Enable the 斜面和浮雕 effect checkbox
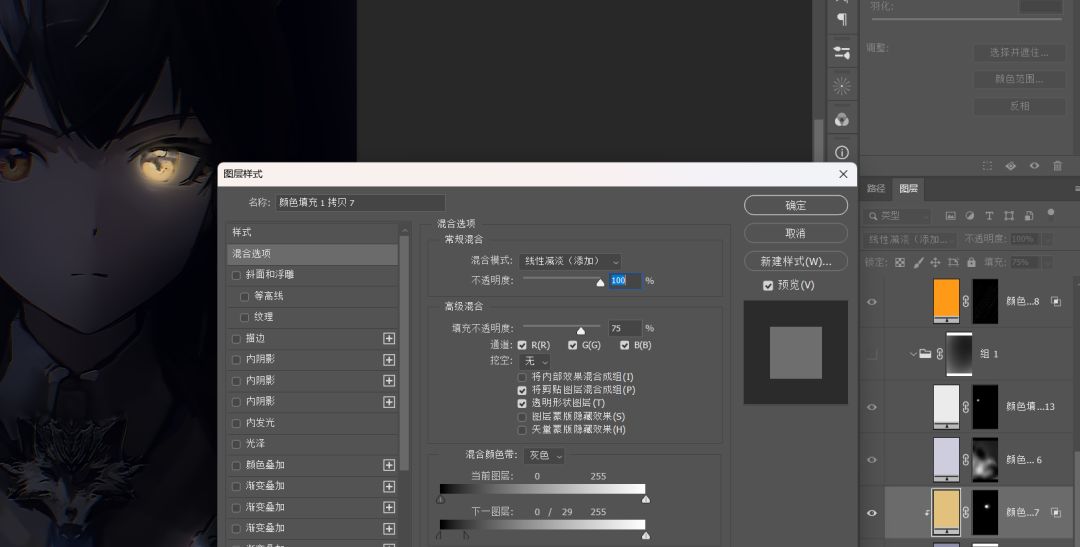The width and height of the screenshot is (1080, 547). click(237, 275)
